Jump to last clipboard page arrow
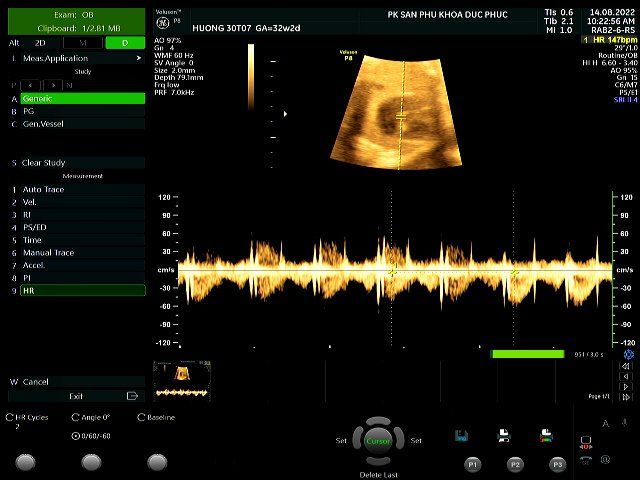 626,397
